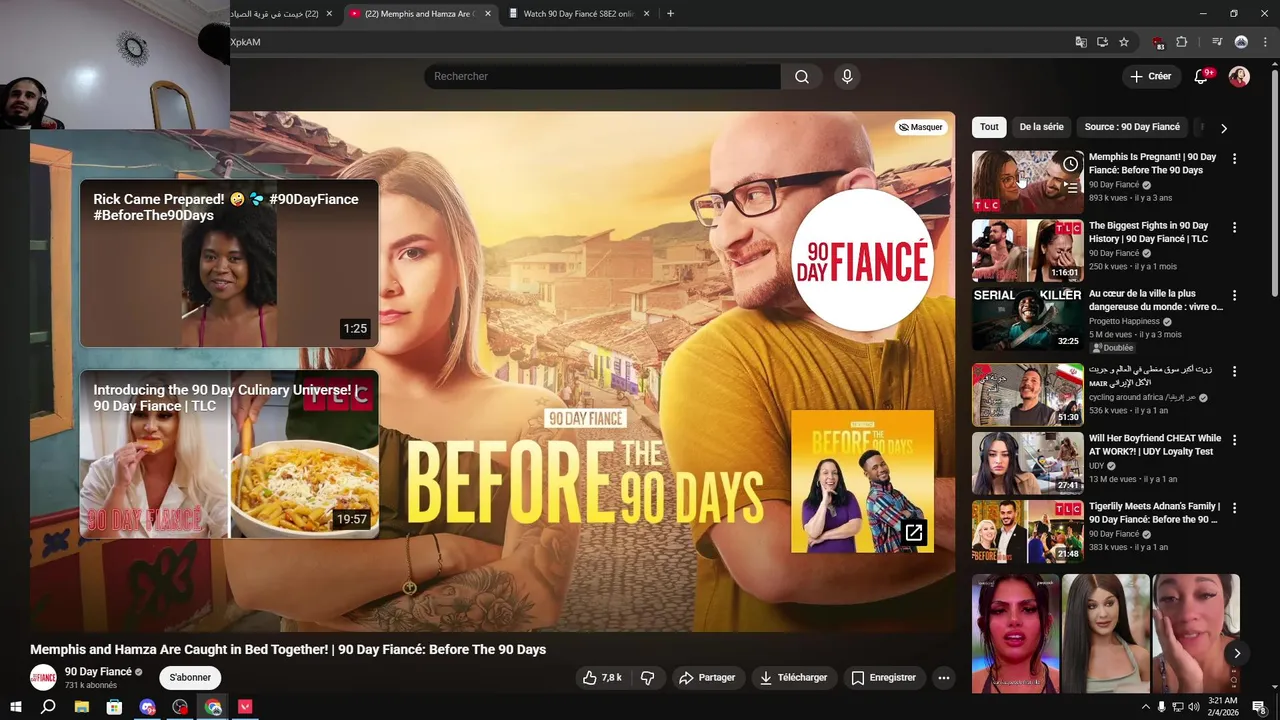
Task: Click the translate page icon in address bar
Action: pyautogui.click(x=1081, y=42)
